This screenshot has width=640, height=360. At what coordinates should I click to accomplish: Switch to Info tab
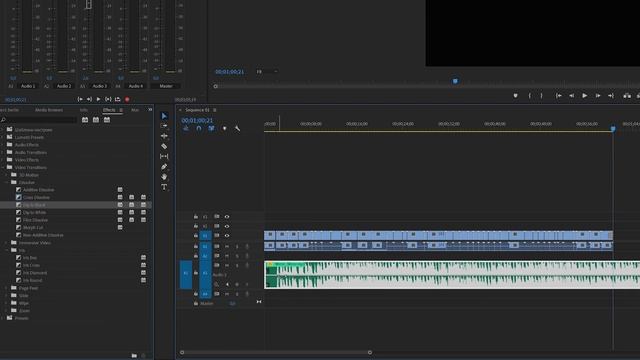point(84,110)
